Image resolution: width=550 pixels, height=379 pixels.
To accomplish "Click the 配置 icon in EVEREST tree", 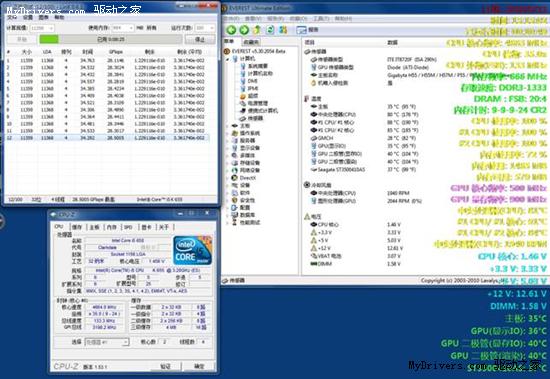I will [235, 207].
